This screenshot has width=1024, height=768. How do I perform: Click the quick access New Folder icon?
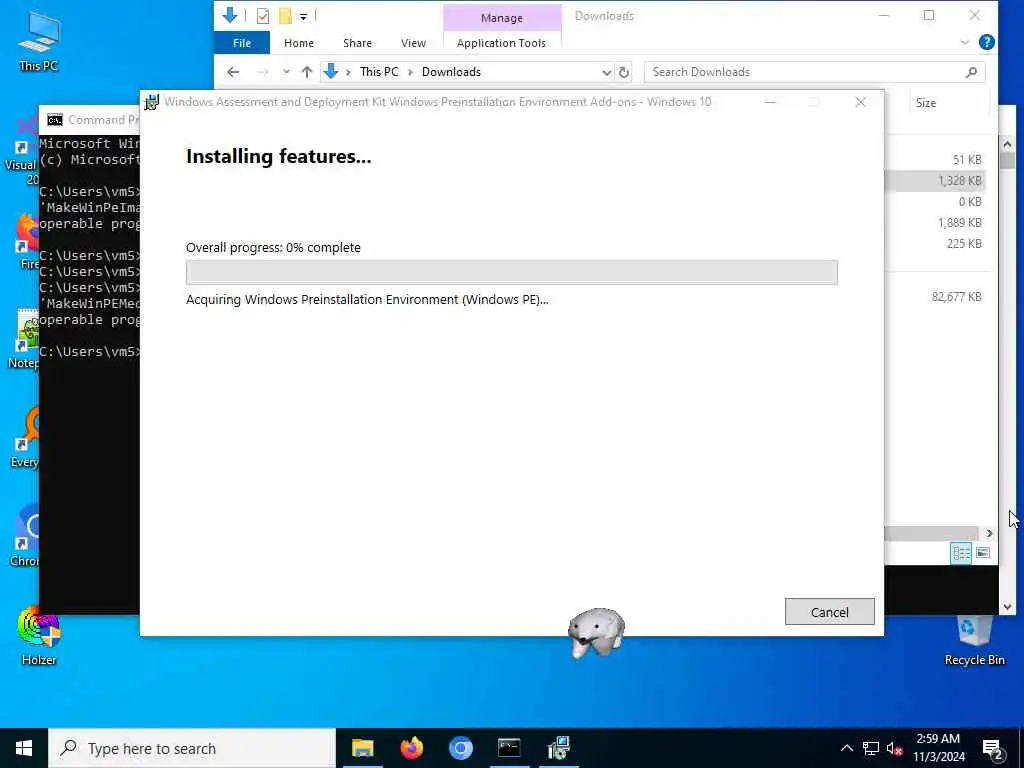(x=285, y=16)
